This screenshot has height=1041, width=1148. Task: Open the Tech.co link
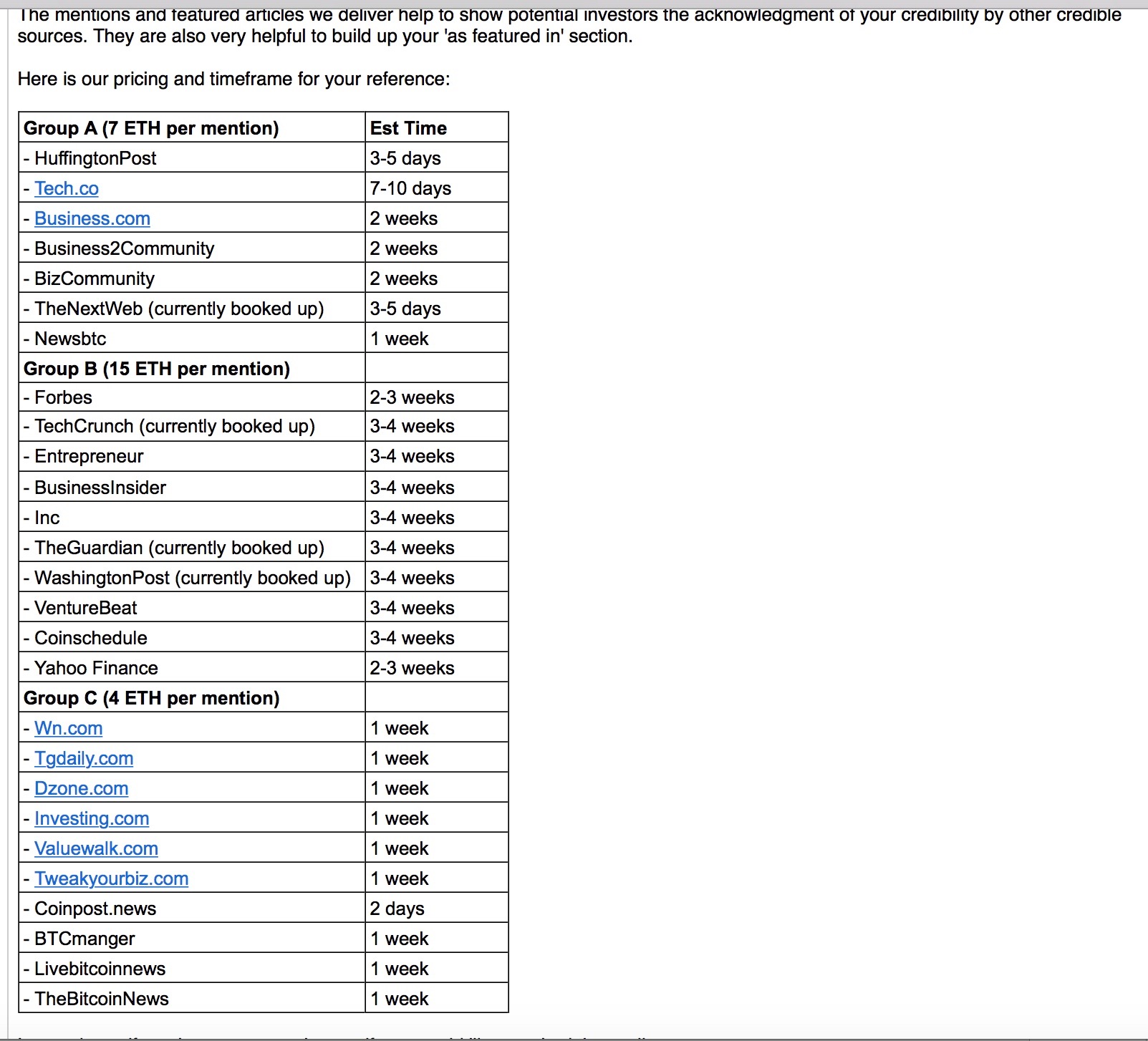coord(67,188)
